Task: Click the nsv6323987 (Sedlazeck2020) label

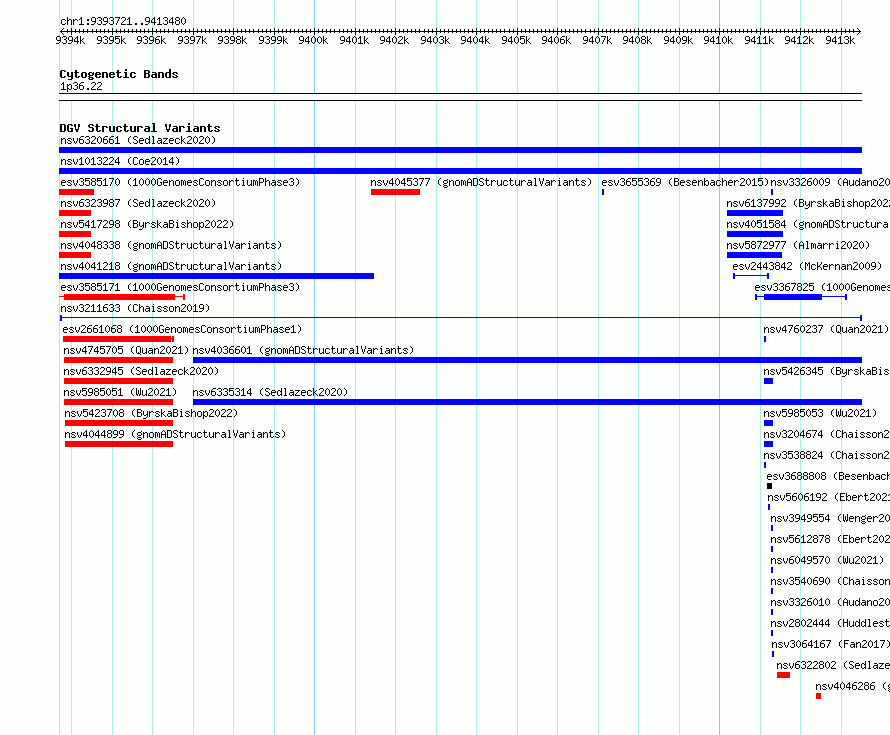Action: 138,203
